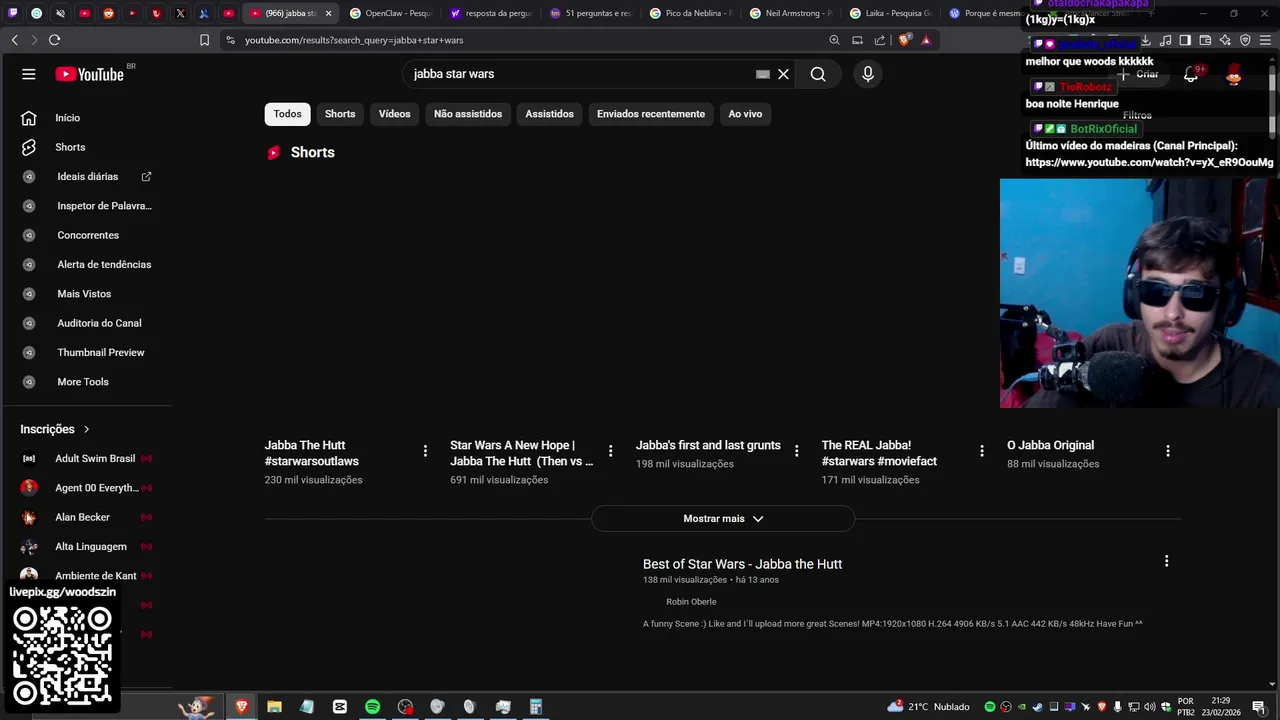Close the jabba star wars browser tab
This screenshot has width=1280, height=720.
point(328,13)
